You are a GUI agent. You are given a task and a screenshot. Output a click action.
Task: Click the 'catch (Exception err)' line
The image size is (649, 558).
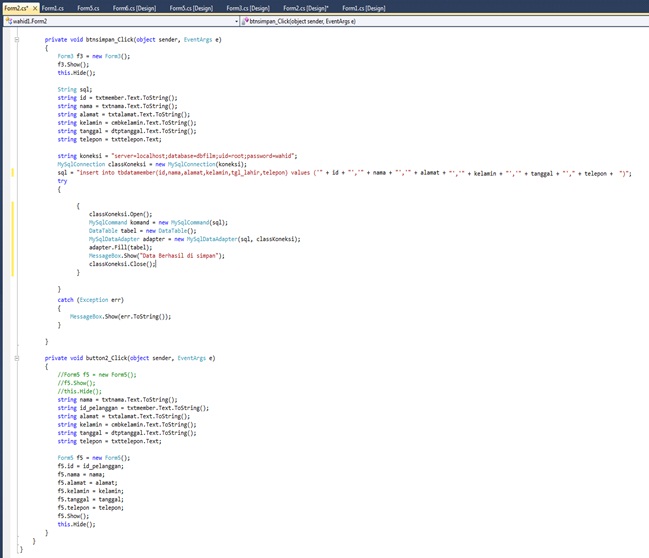coord(90,300)
